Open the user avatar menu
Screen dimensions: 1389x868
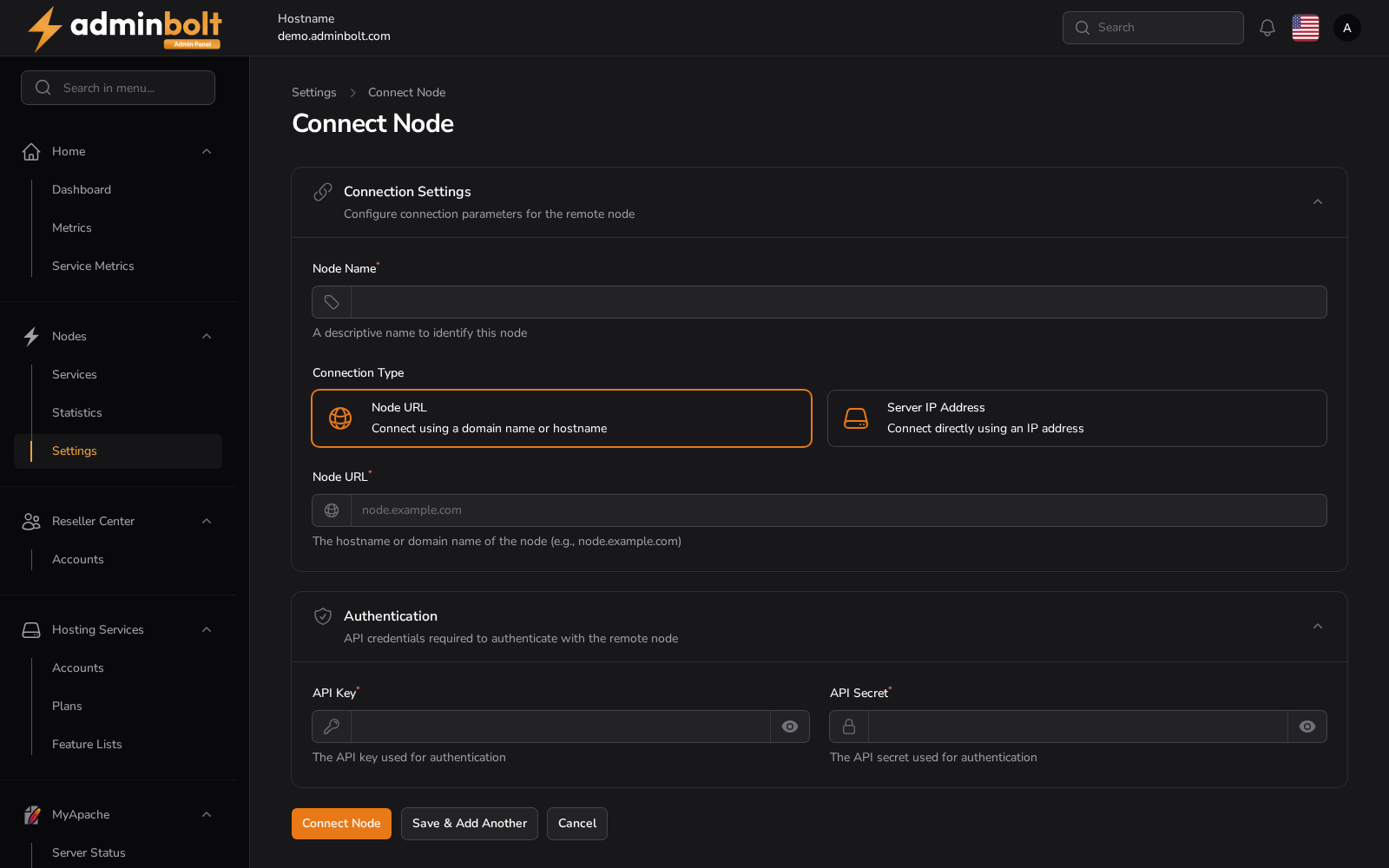coord(1347,28)
